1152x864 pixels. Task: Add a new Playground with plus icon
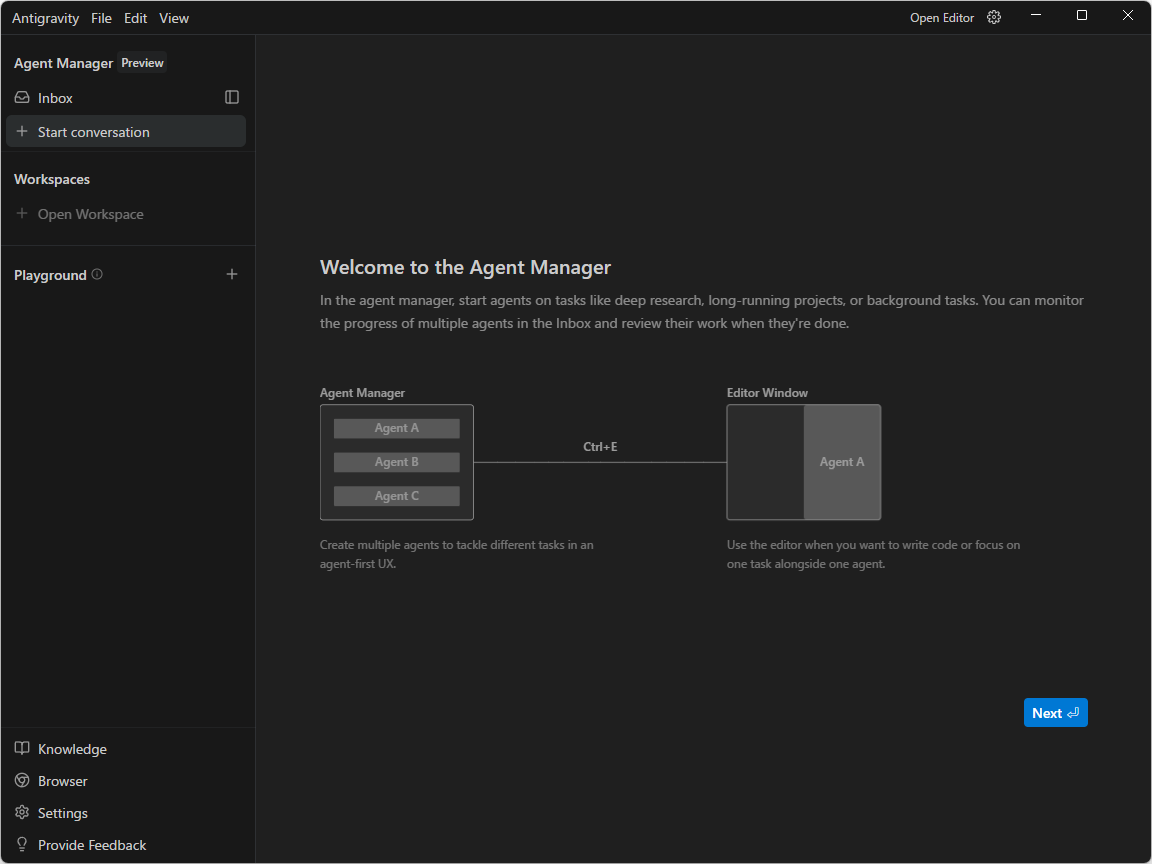pos(232,274)
